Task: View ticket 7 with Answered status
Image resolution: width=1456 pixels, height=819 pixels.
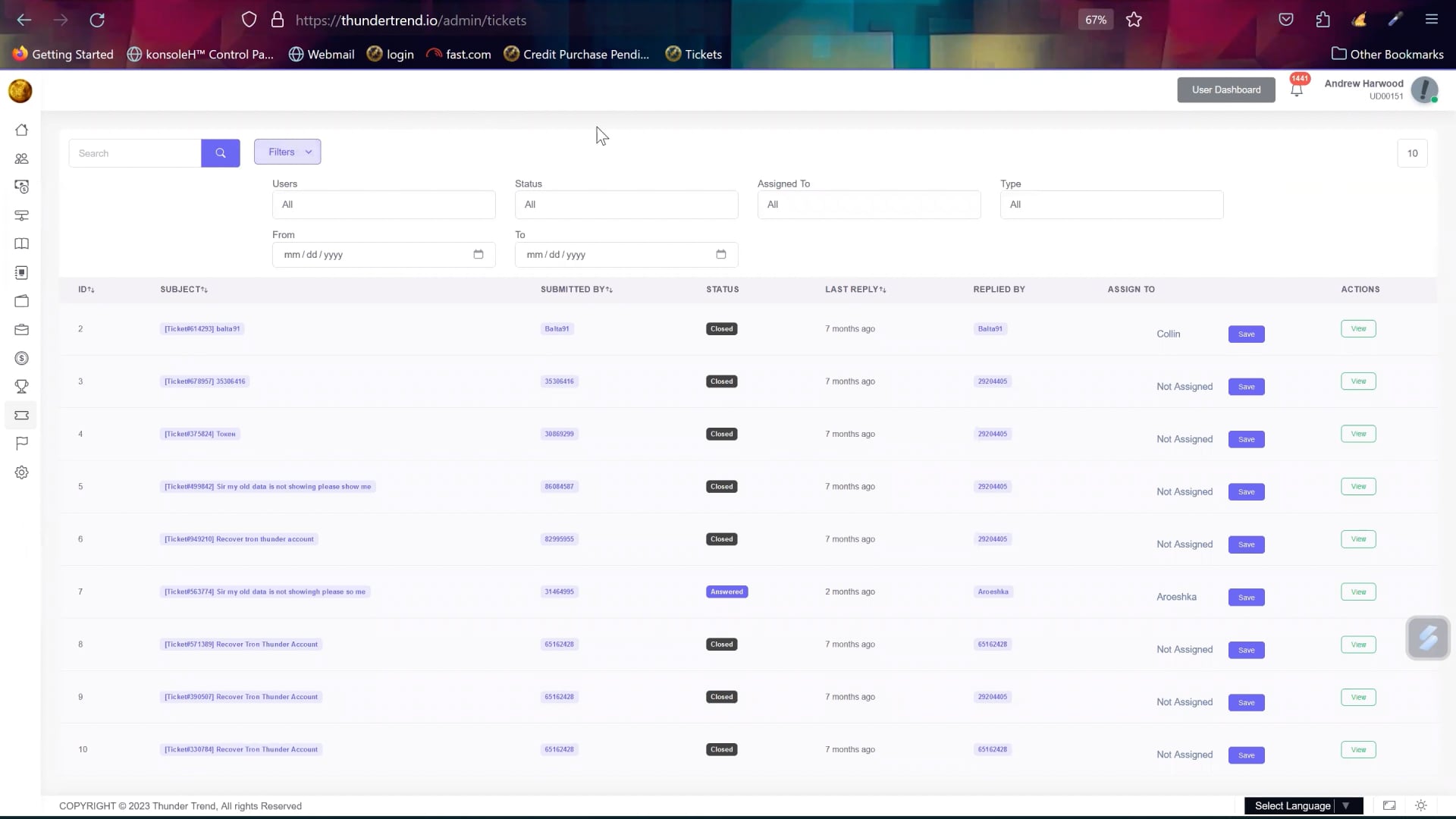Action: click(x=1358, y=592)
